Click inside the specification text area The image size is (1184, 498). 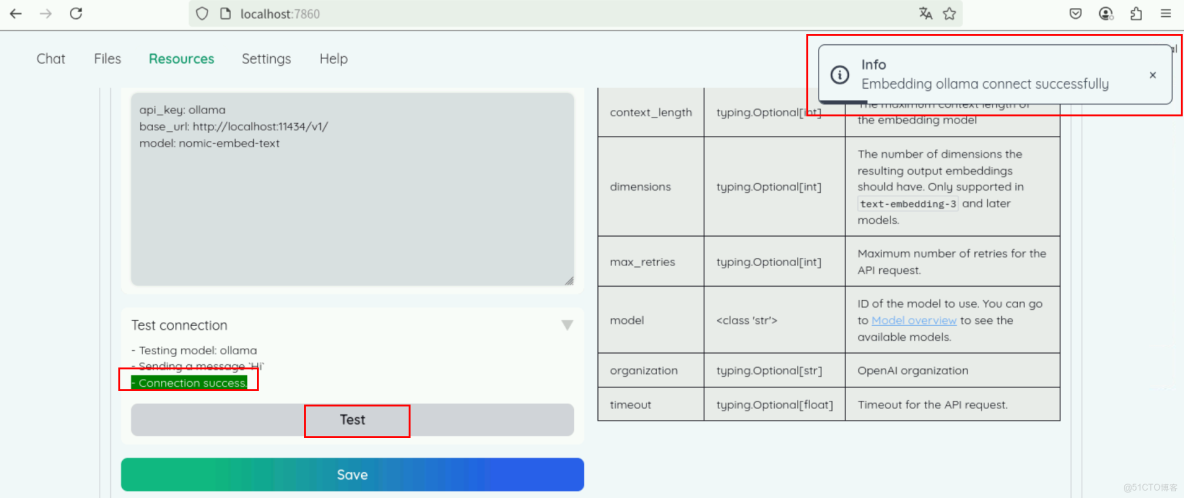pos(353,189)
